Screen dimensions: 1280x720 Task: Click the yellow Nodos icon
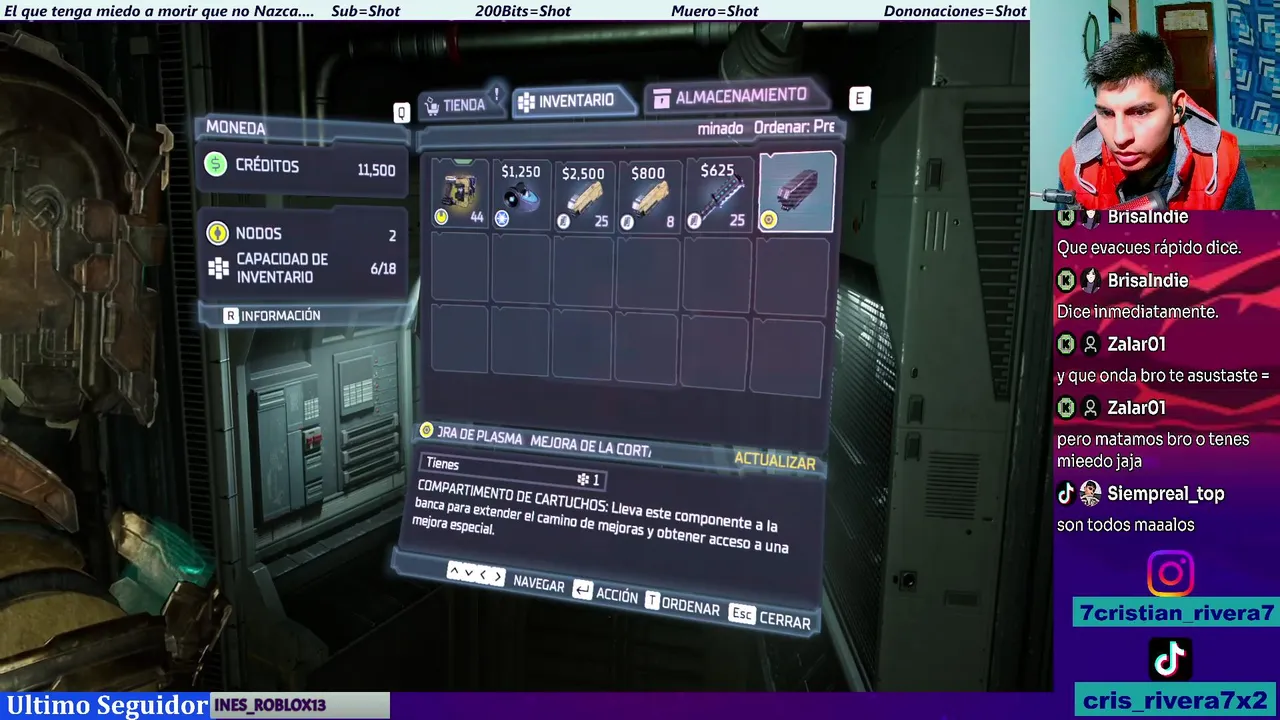tap(217, 233)
